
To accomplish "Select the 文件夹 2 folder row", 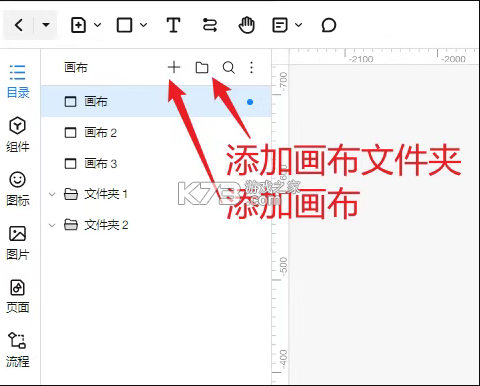I will [x=156, y=225].
